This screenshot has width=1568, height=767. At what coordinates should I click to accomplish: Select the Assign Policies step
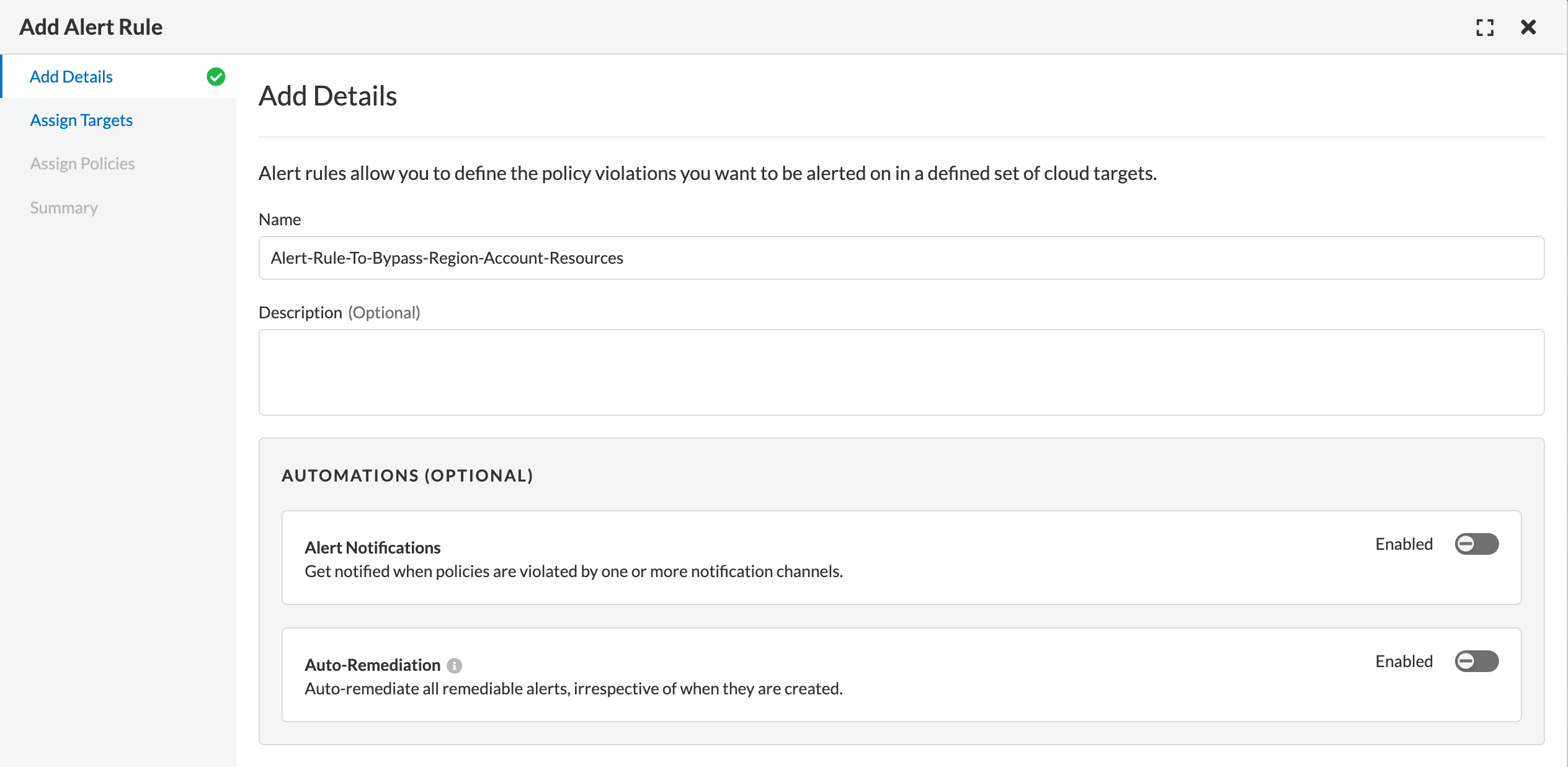point(82,164)
